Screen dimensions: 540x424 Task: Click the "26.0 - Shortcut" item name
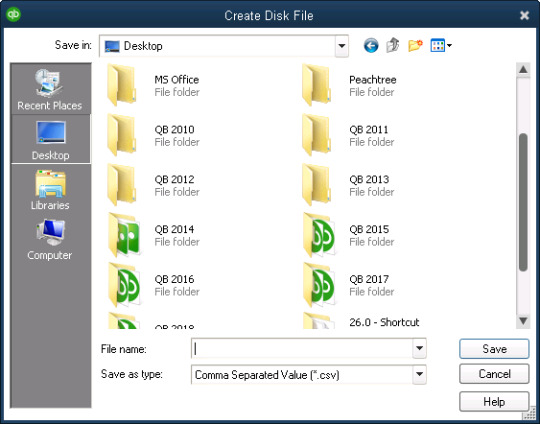[x=384, y=322]
